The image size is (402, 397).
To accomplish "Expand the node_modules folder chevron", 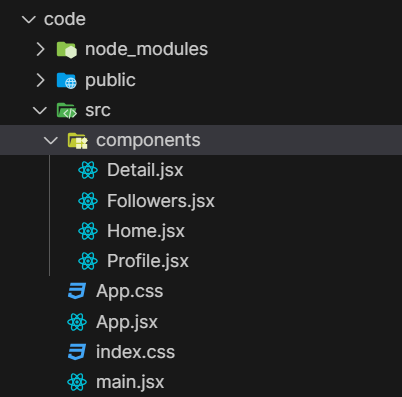I will 40,49.
